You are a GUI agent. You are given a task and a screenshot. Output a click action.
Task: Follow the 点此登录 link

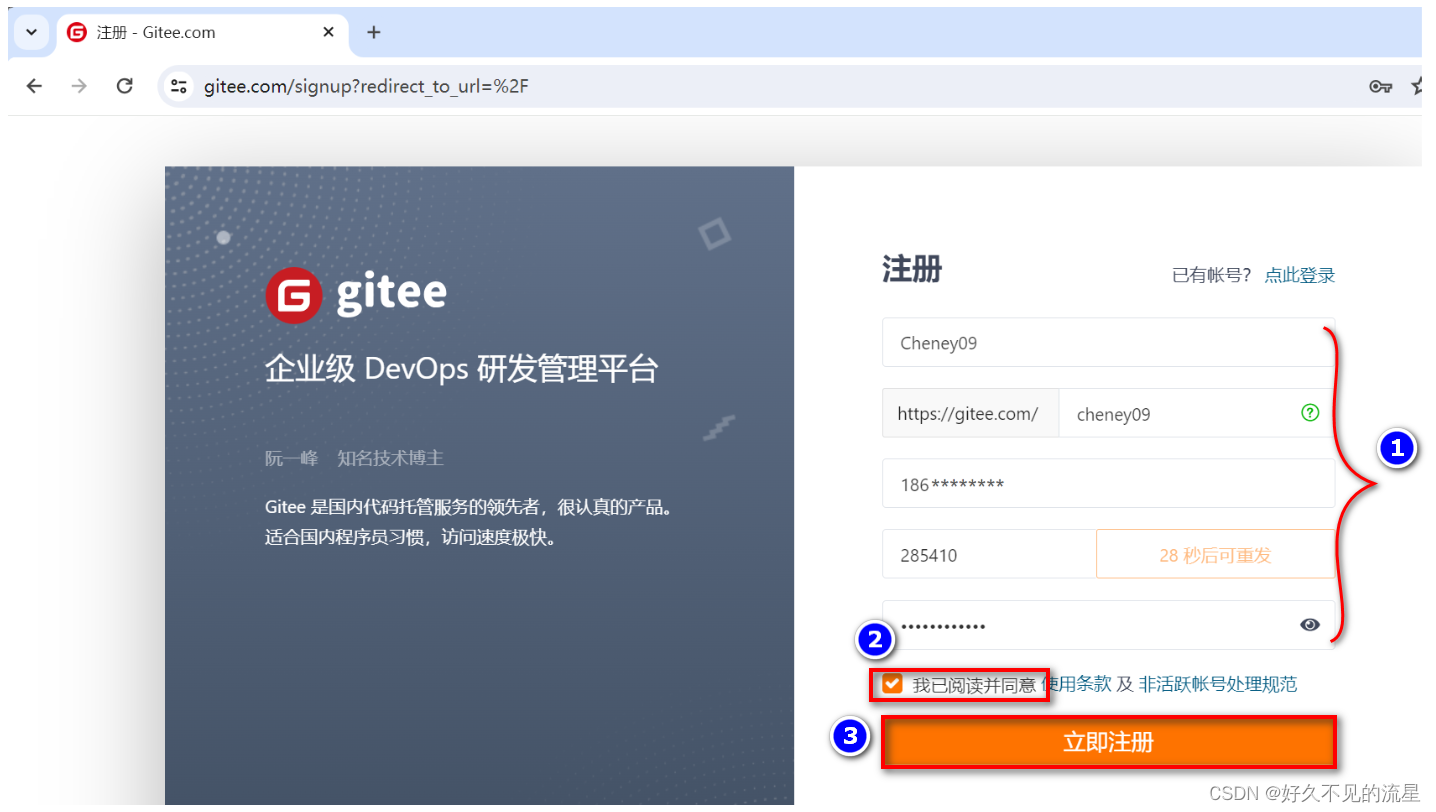pos(1299,275)
